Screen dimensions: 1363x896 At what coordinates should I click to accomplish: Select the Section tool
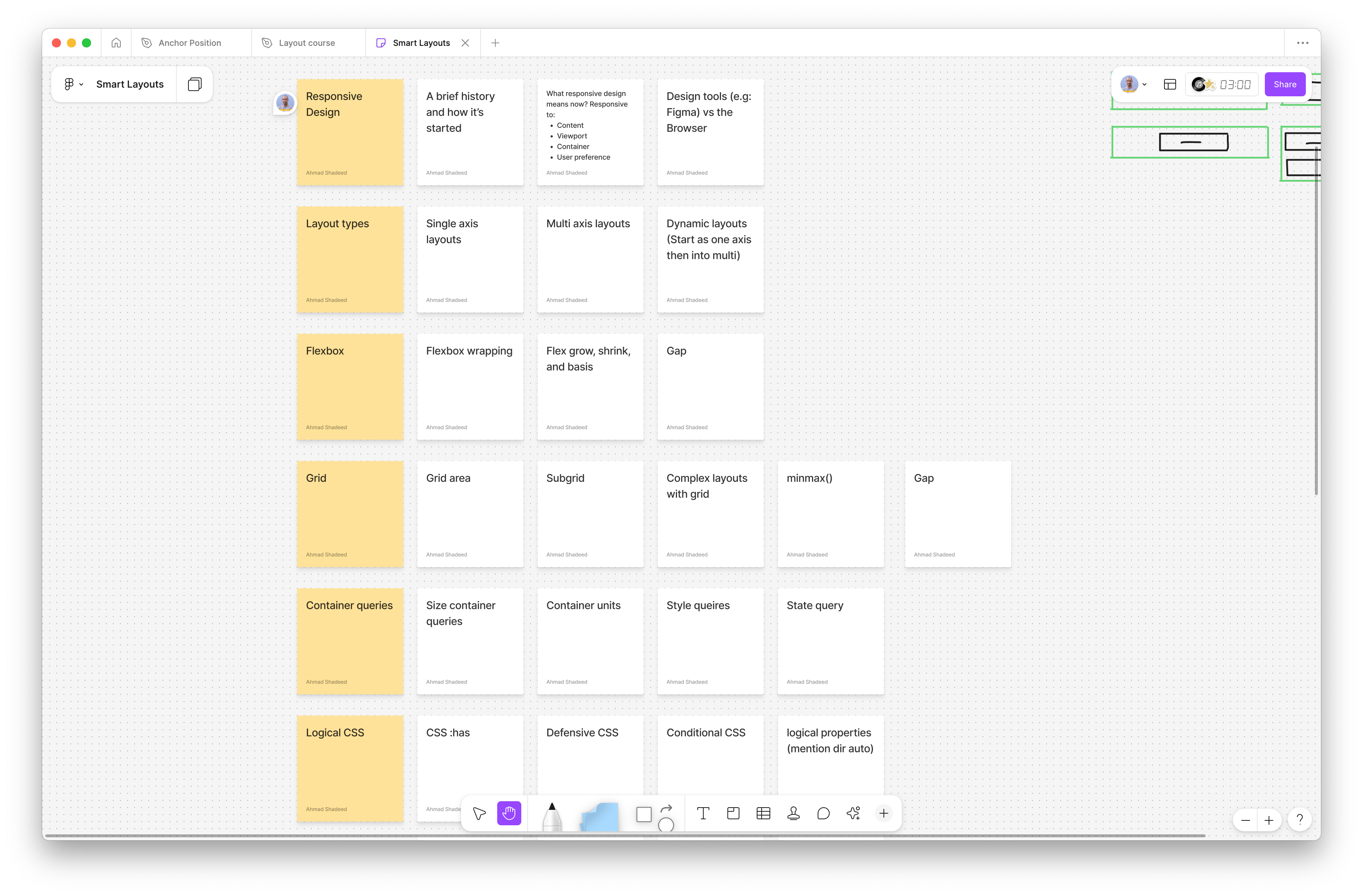click(733, 814)
